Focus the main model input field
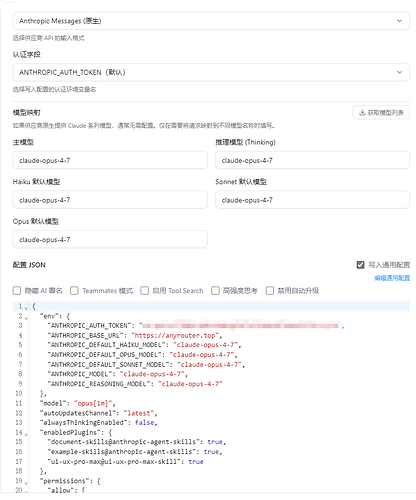This screenshot has width=416, height=500. [110, 160]
